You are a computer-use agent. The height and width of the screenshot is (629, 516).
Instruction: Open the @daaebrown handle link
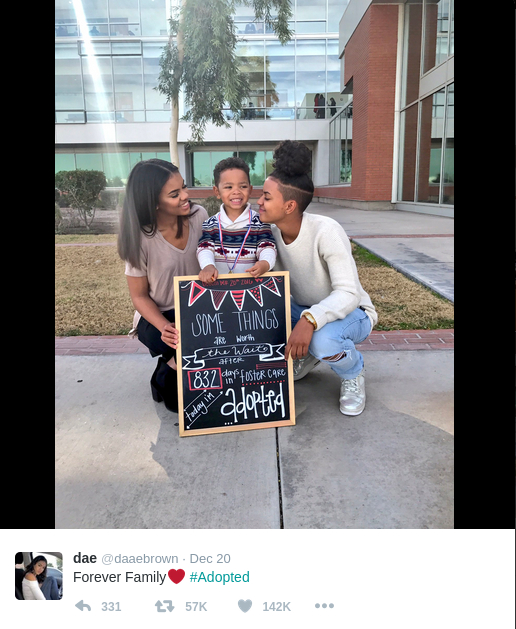coord(140,558)
